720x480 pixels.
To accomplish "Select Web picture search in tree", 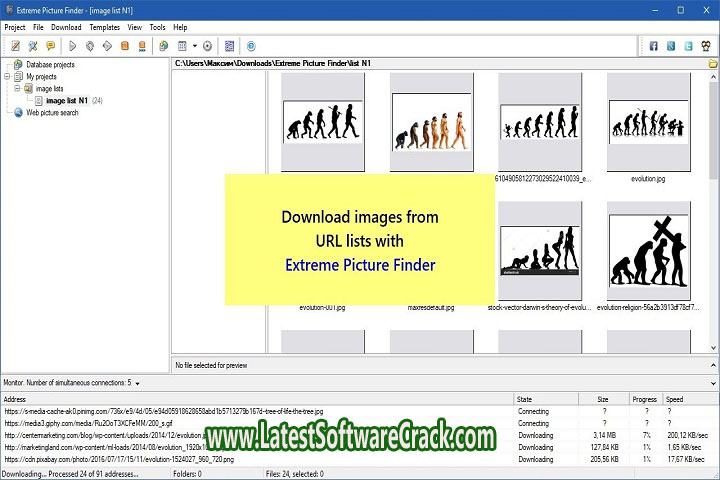I will tap(52, 113).
